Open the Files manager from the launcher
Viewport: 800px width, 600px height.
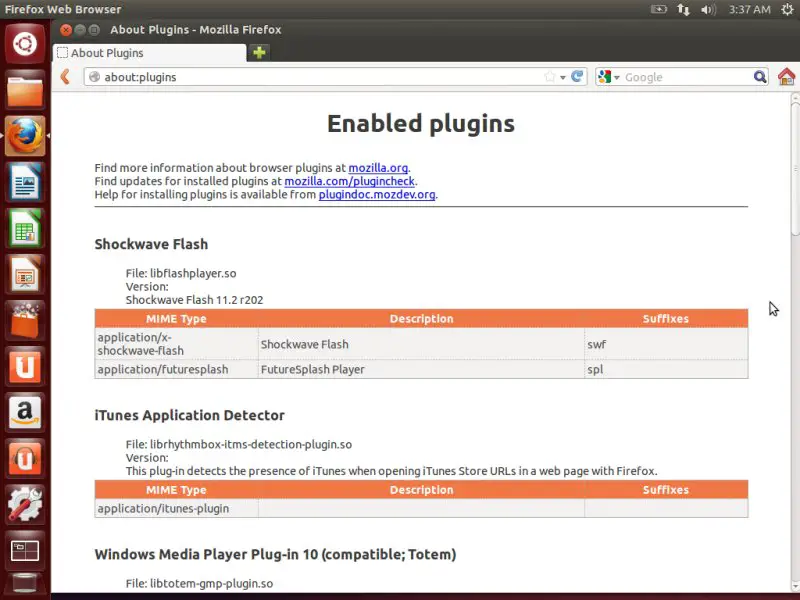[x=24, y=90]
